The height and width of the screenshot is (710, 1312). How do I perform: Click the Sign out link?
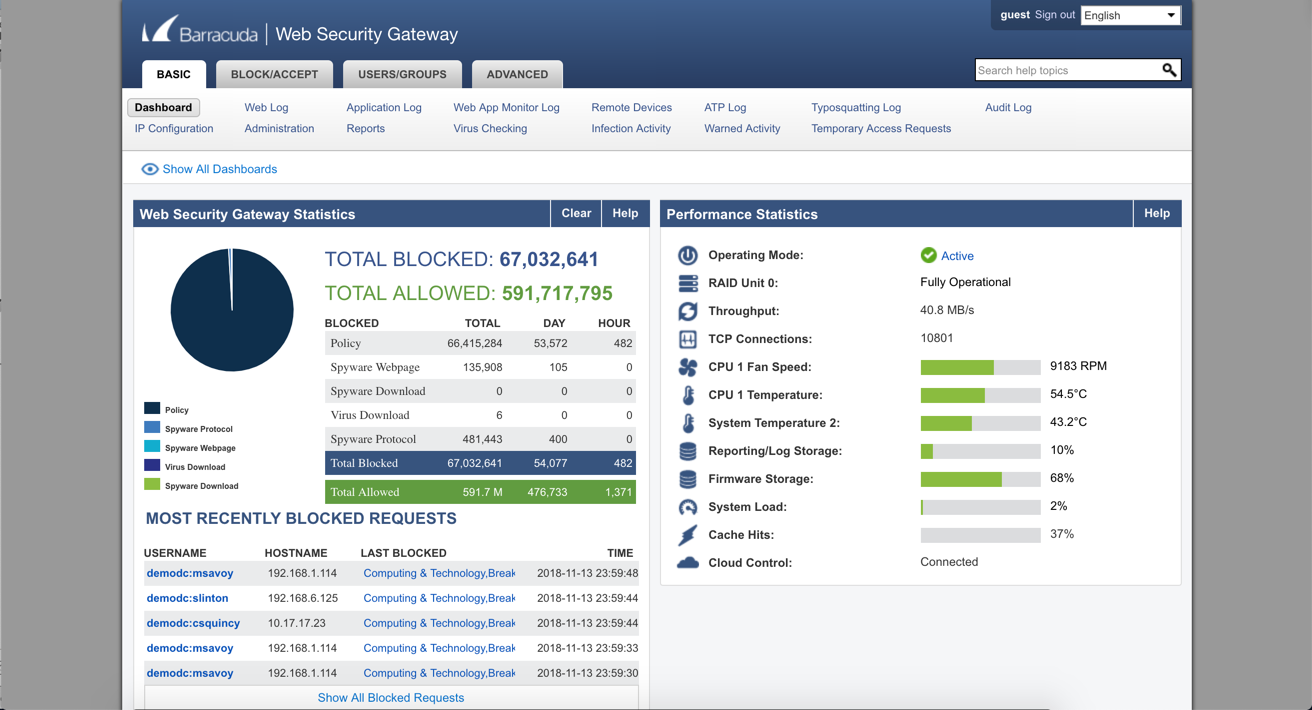(x=1054, y=15)
